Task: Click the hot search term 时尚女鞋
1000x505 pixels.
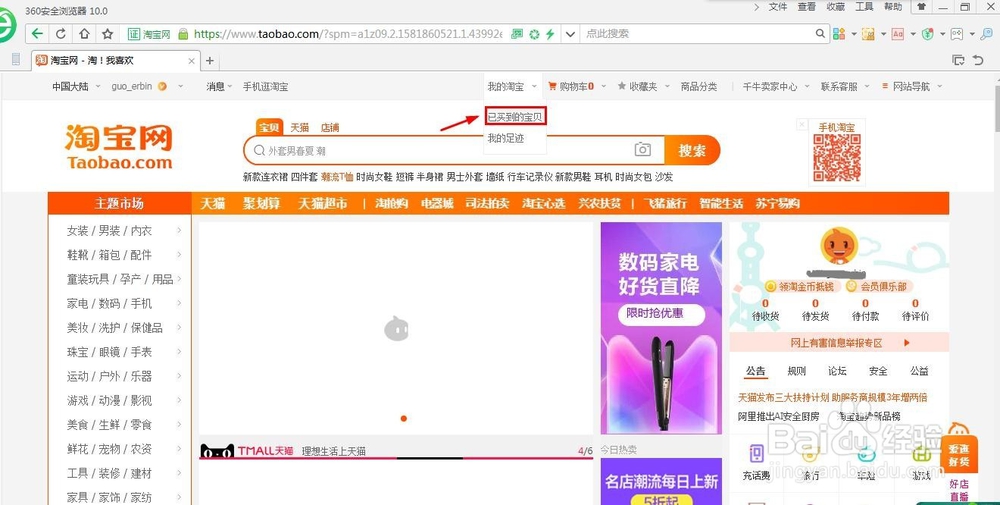Action: tap(374, 177)
